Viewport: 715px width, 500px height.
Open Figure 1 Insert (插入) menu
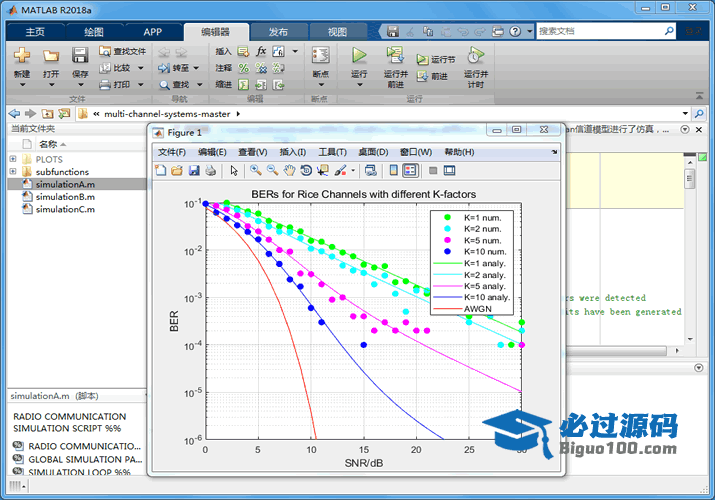point(292,152)
